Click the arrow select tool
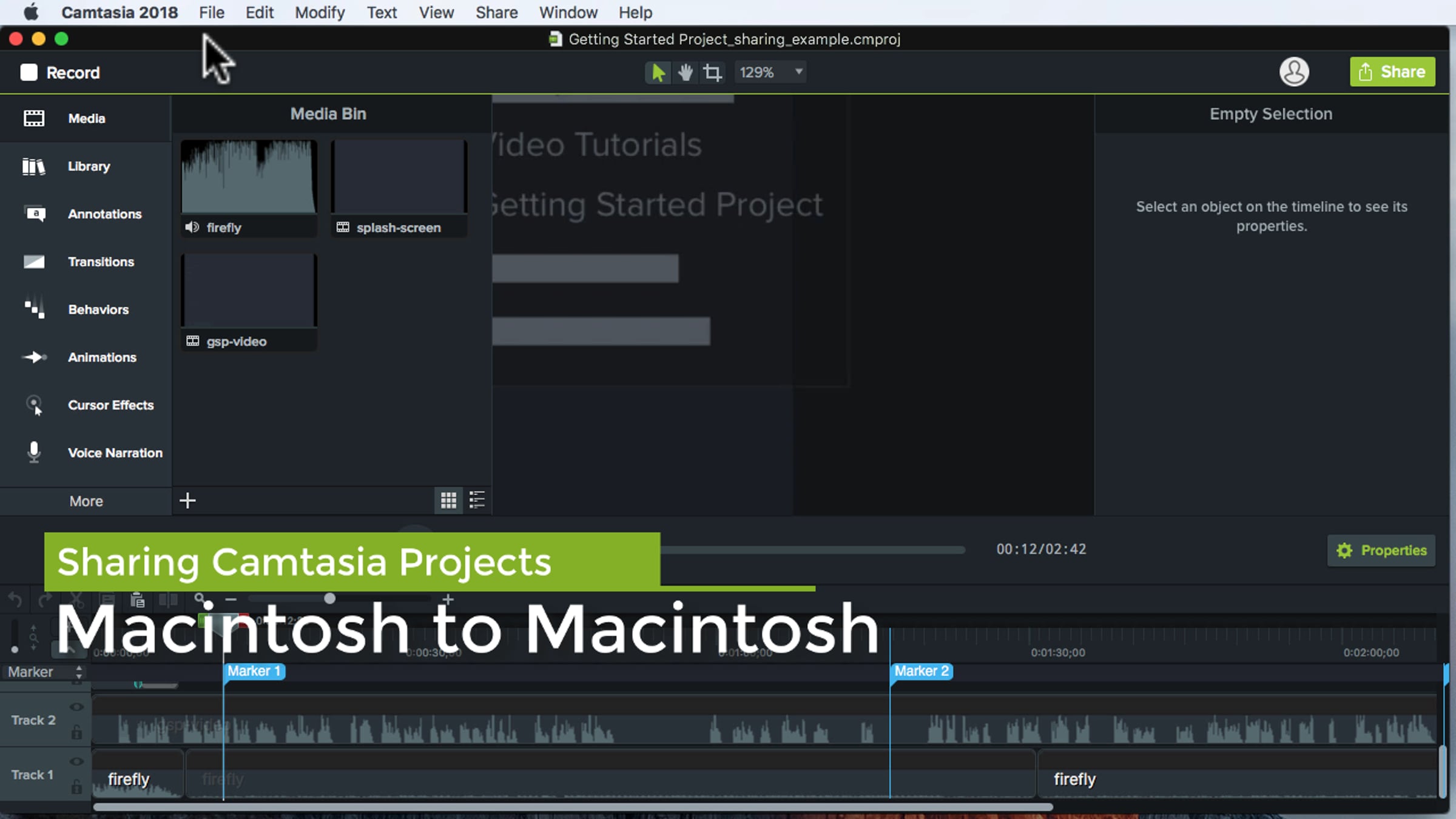Image resolution: width=1456 pixels, height=819 pixels. (658, 72)
